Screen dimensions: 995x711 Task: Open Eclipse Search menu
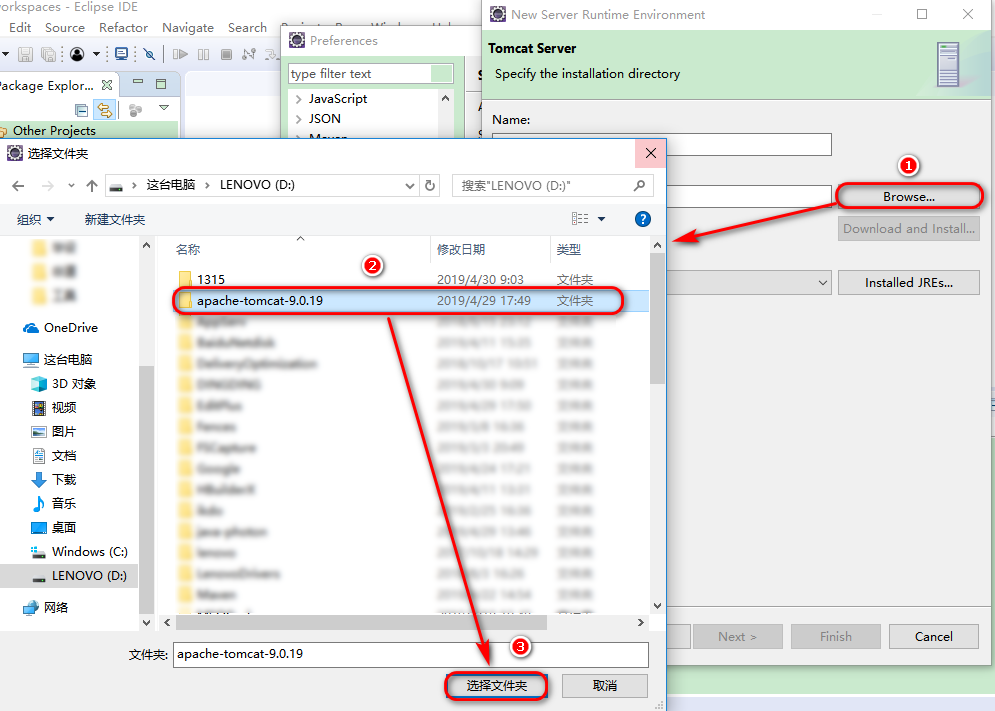[x=247, y=27]
